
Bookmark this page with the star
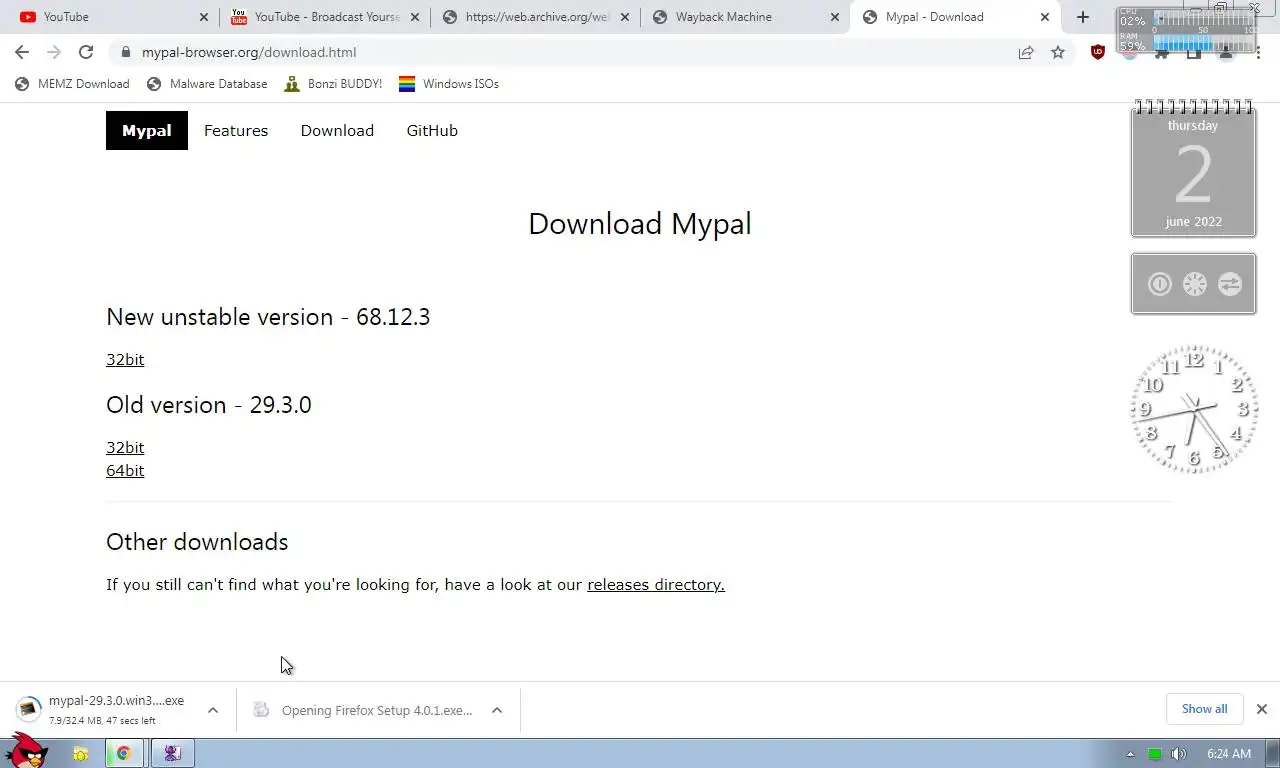(x=1058, y=52)
